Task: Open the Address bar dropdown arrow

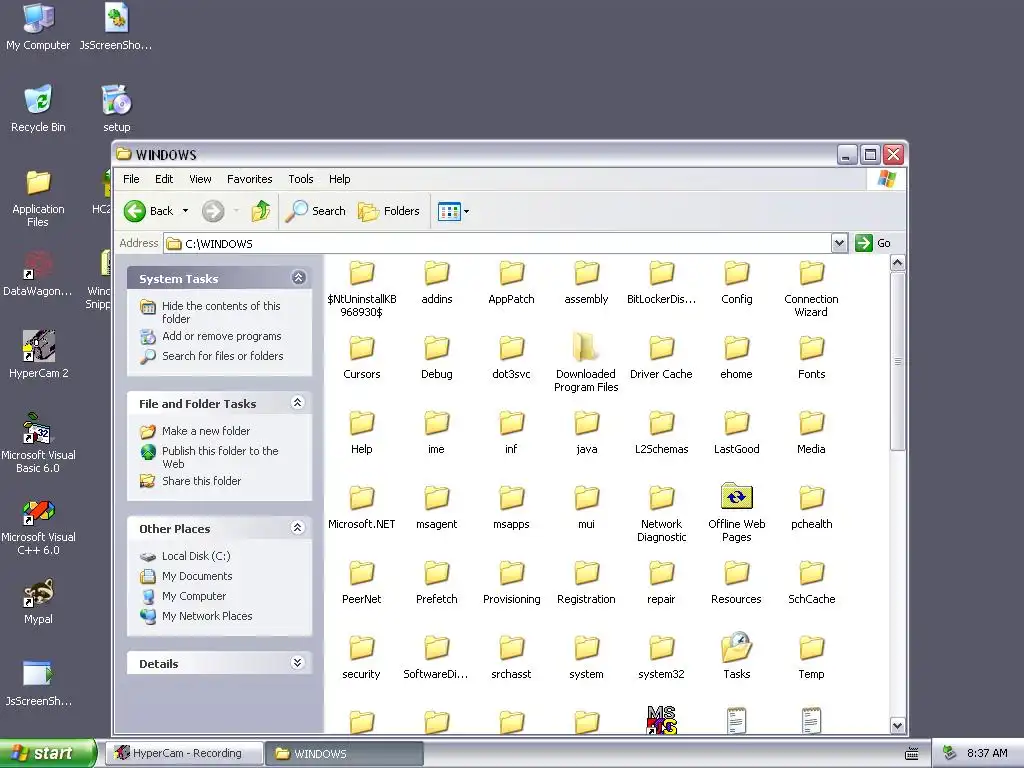Action: [839, 244]
